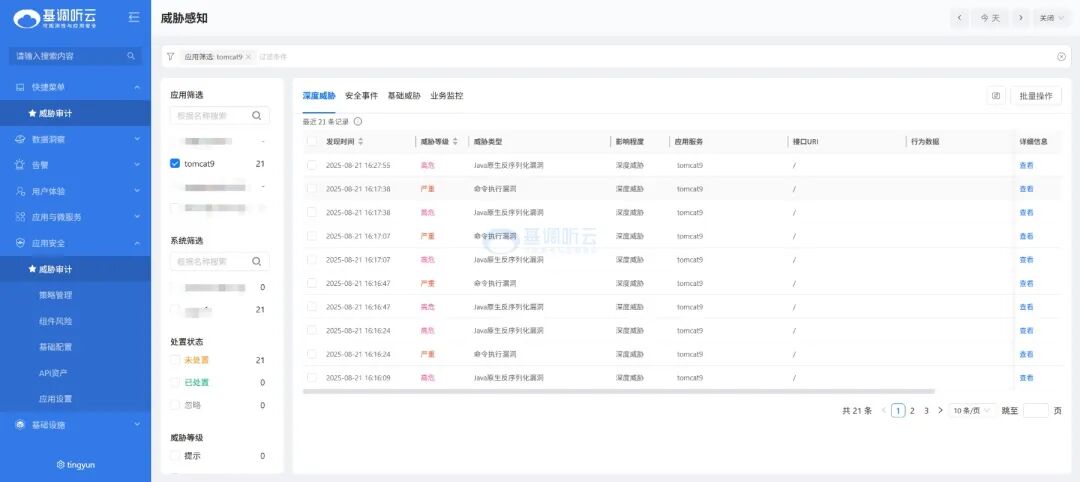Click the table's horizontal scrollbar
The image size is (1080, 482).
tap(618, 391)
